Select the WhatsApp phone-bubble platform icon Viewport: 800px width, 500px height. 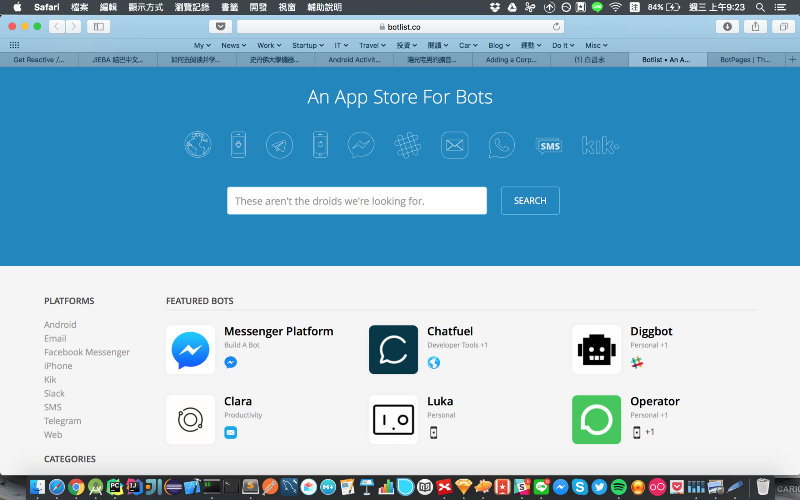[x=501, y=145]
